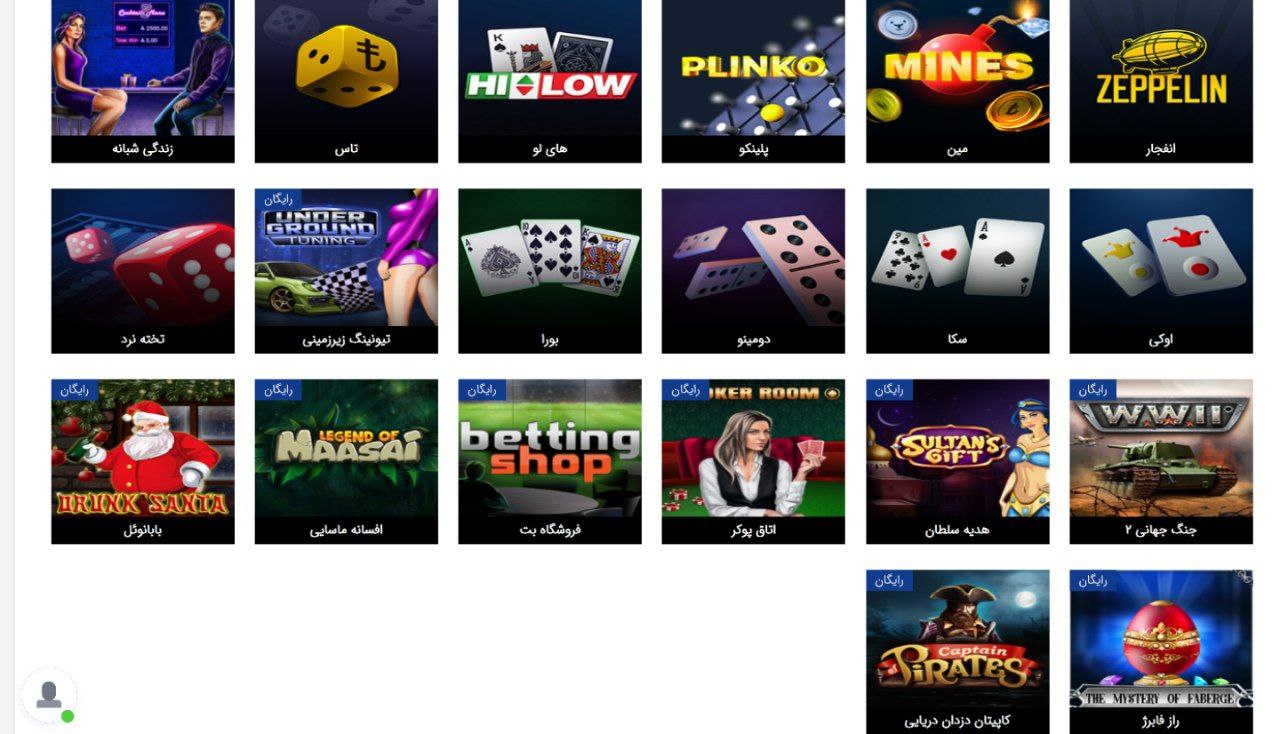Open the Plinko game thumbnail

(x=753, y=81)
